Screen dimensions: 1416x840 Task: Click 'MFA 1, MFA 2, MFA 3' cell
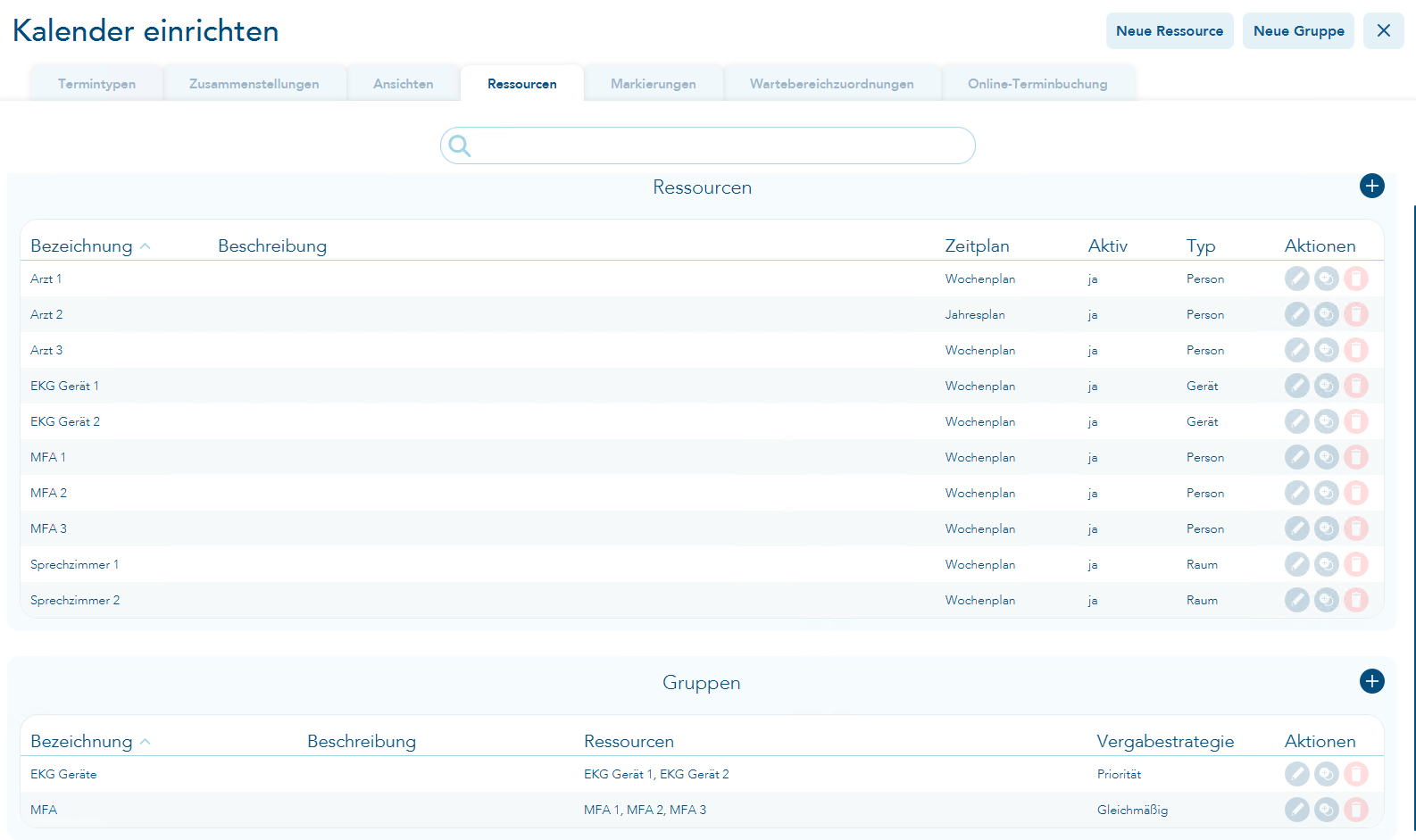[645, 810]
